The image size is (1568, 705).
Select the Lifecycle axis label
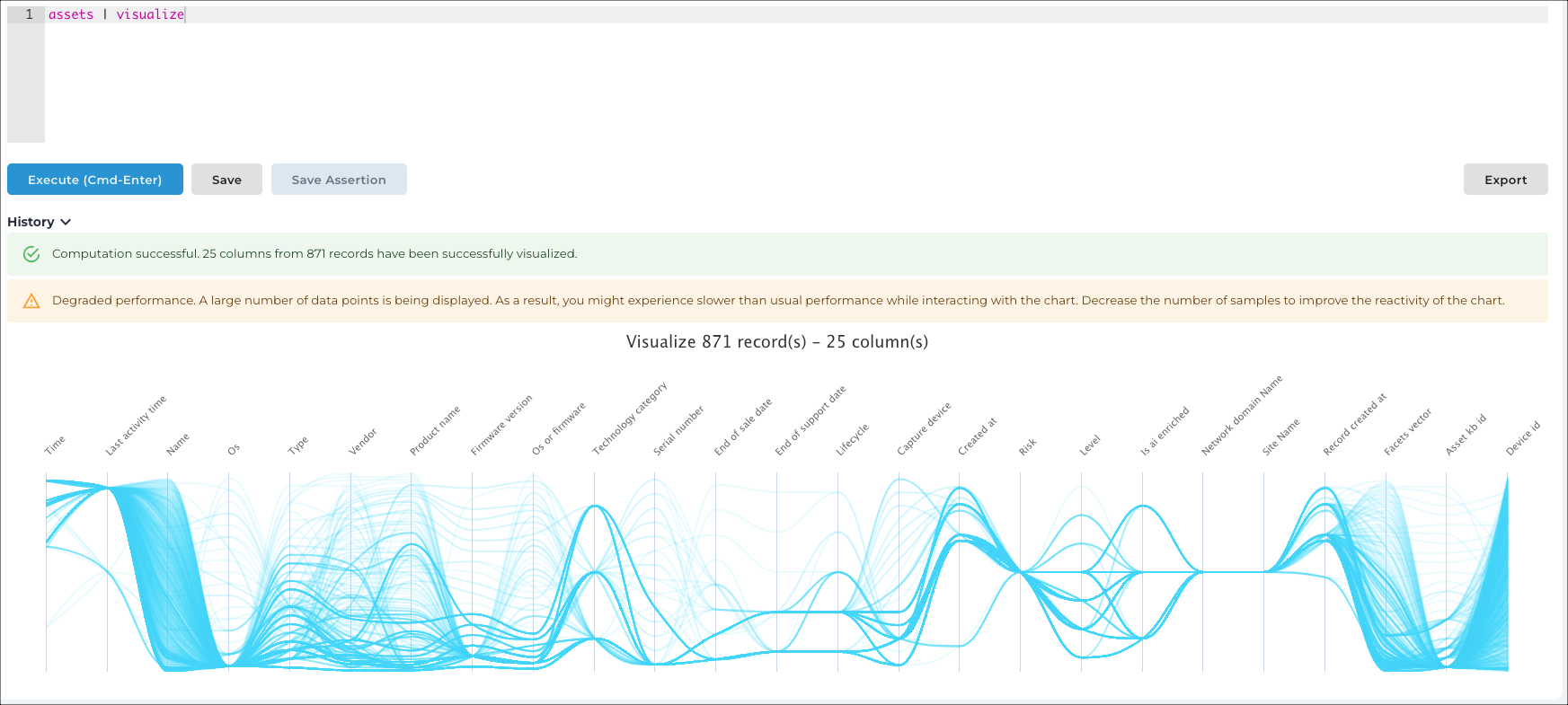[x=852, y=439]
